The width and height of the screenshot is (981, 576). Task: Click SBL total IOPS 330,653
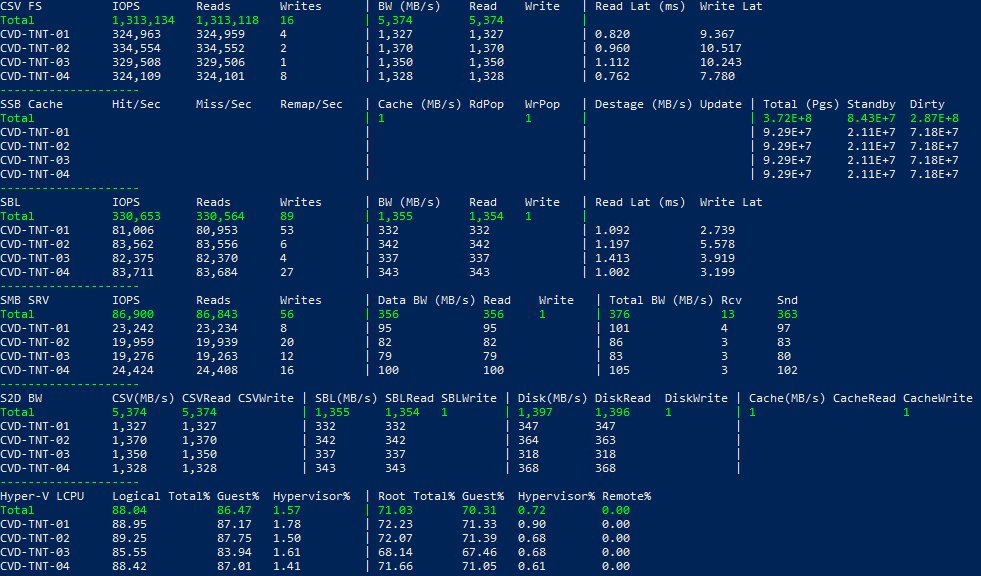pos(136,216)
